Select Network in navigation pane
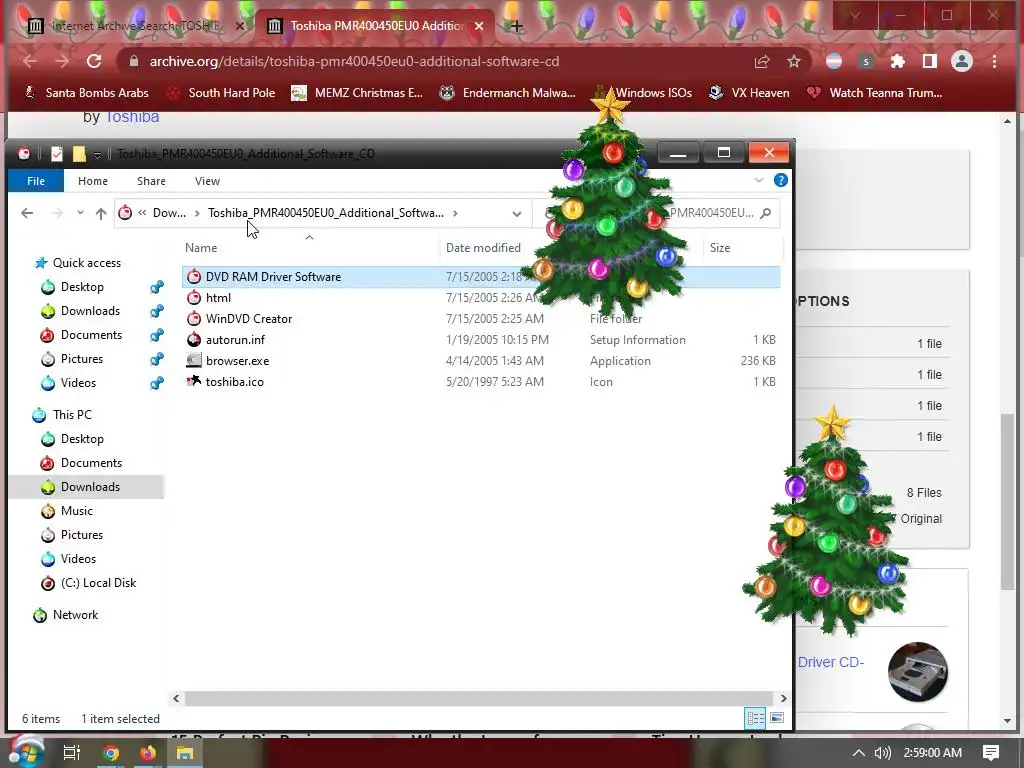Screen dimensions: 1024x768 [75, 615]
